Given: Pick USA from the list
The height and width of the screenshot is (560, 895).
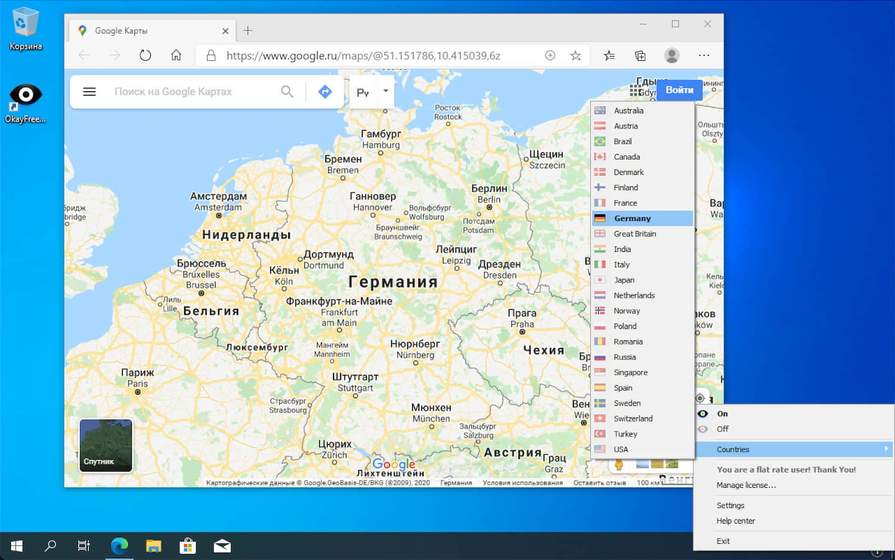Looking at the screenshot, I should tap(643, 450).
